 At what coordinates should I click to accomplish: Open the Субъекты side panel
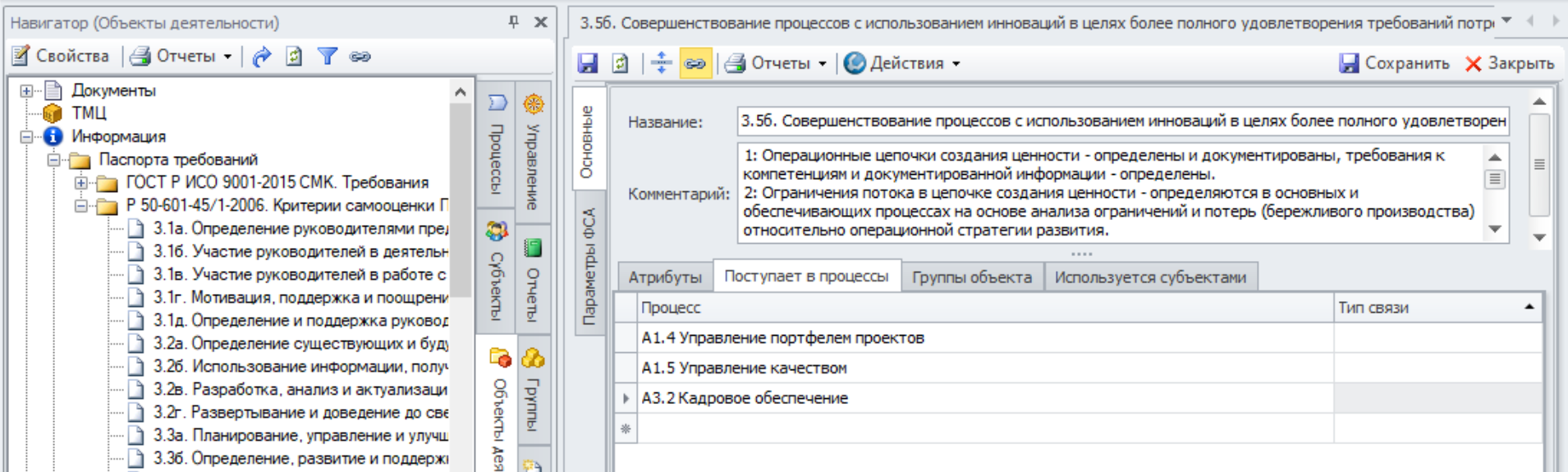point(497,271)
